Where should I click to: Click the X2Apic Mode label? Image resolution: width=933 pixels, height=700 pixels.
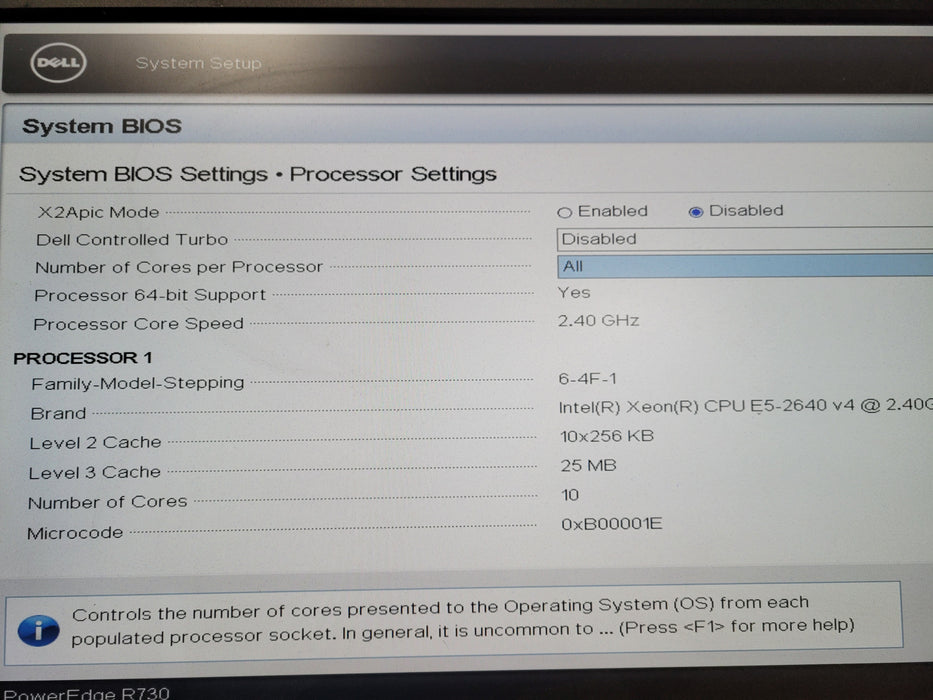click(99, 212)
